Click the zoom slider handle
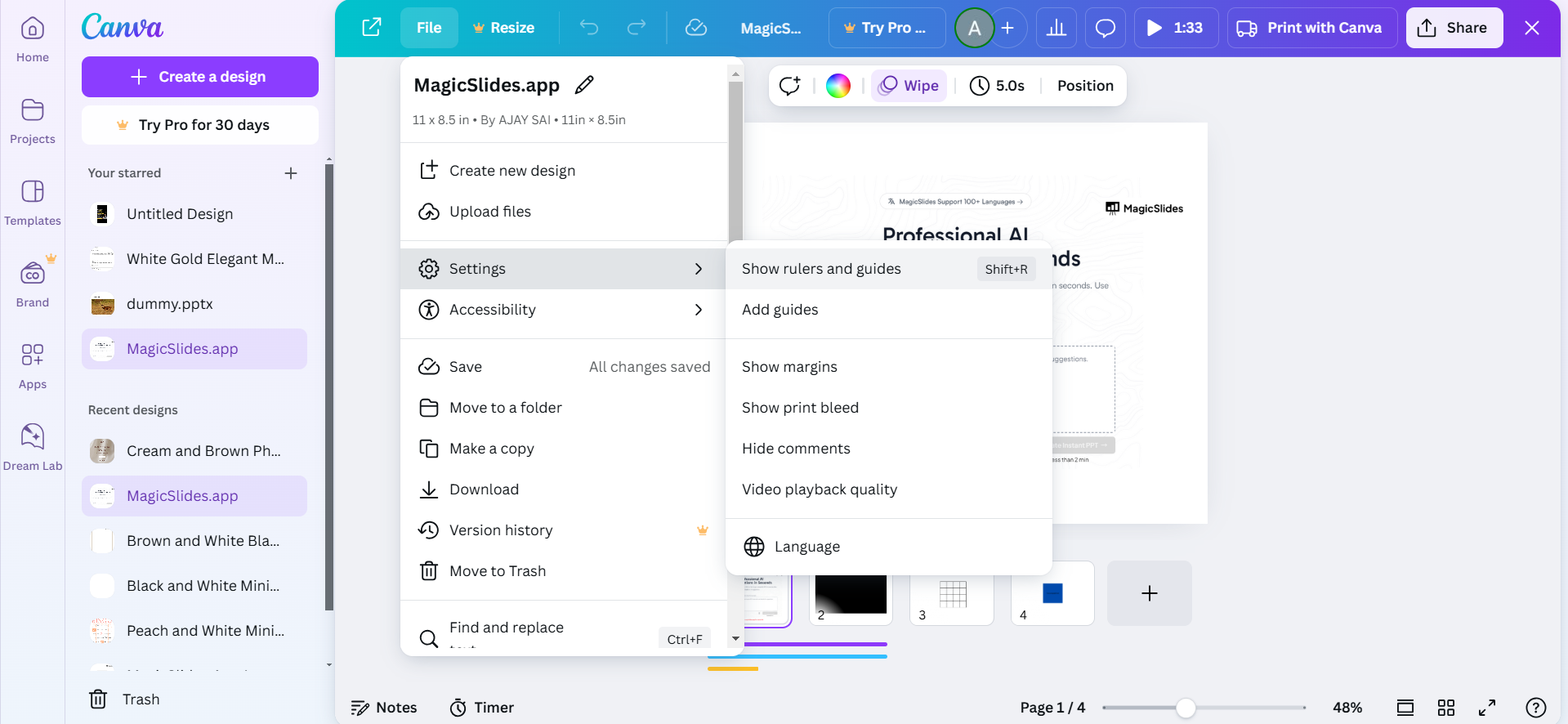The width and height of the screenshot is (1568, 724). [1186, 708]
